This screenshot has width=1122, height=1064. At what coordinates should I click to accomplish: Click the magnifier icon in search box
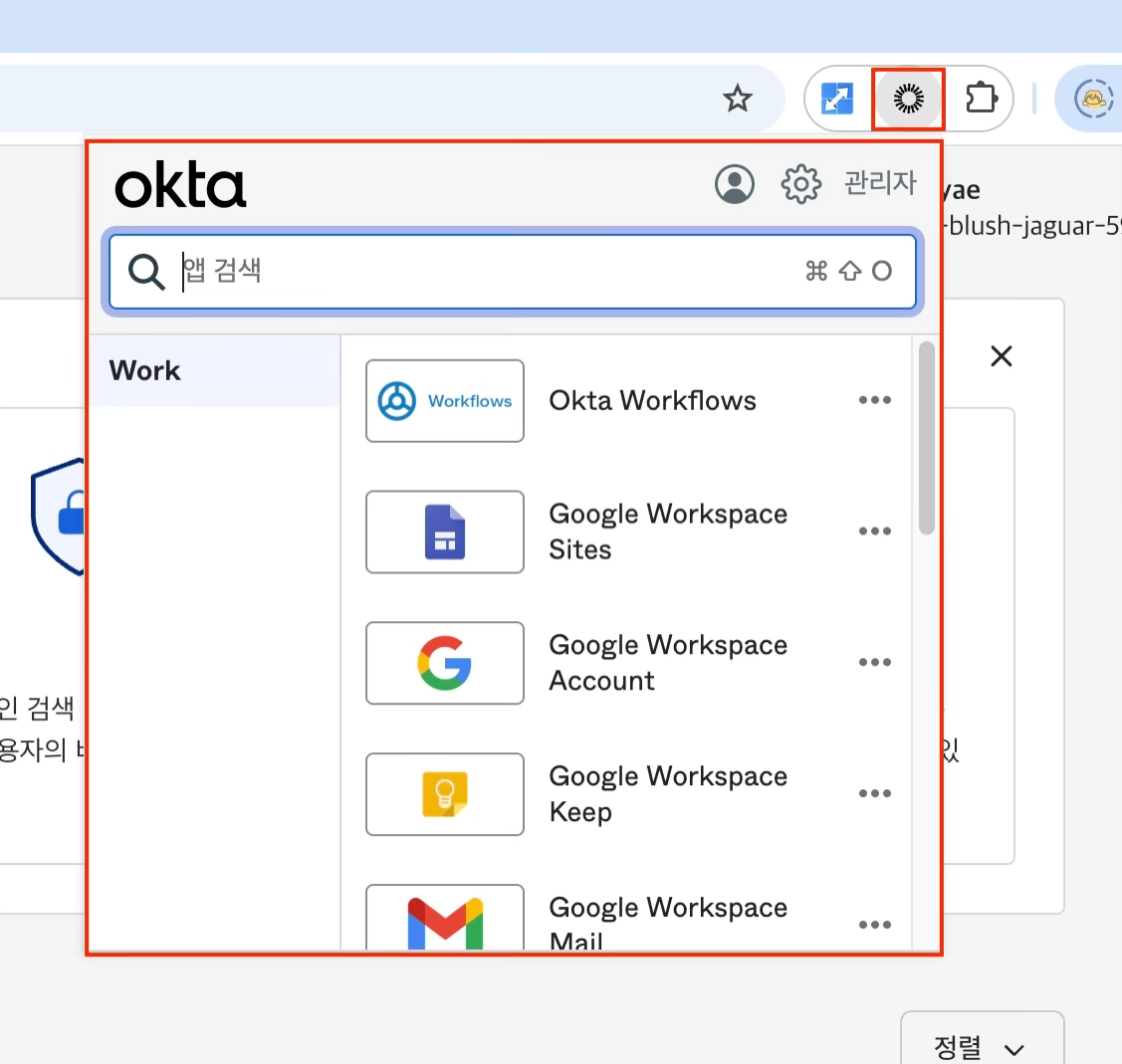[146, 272]
